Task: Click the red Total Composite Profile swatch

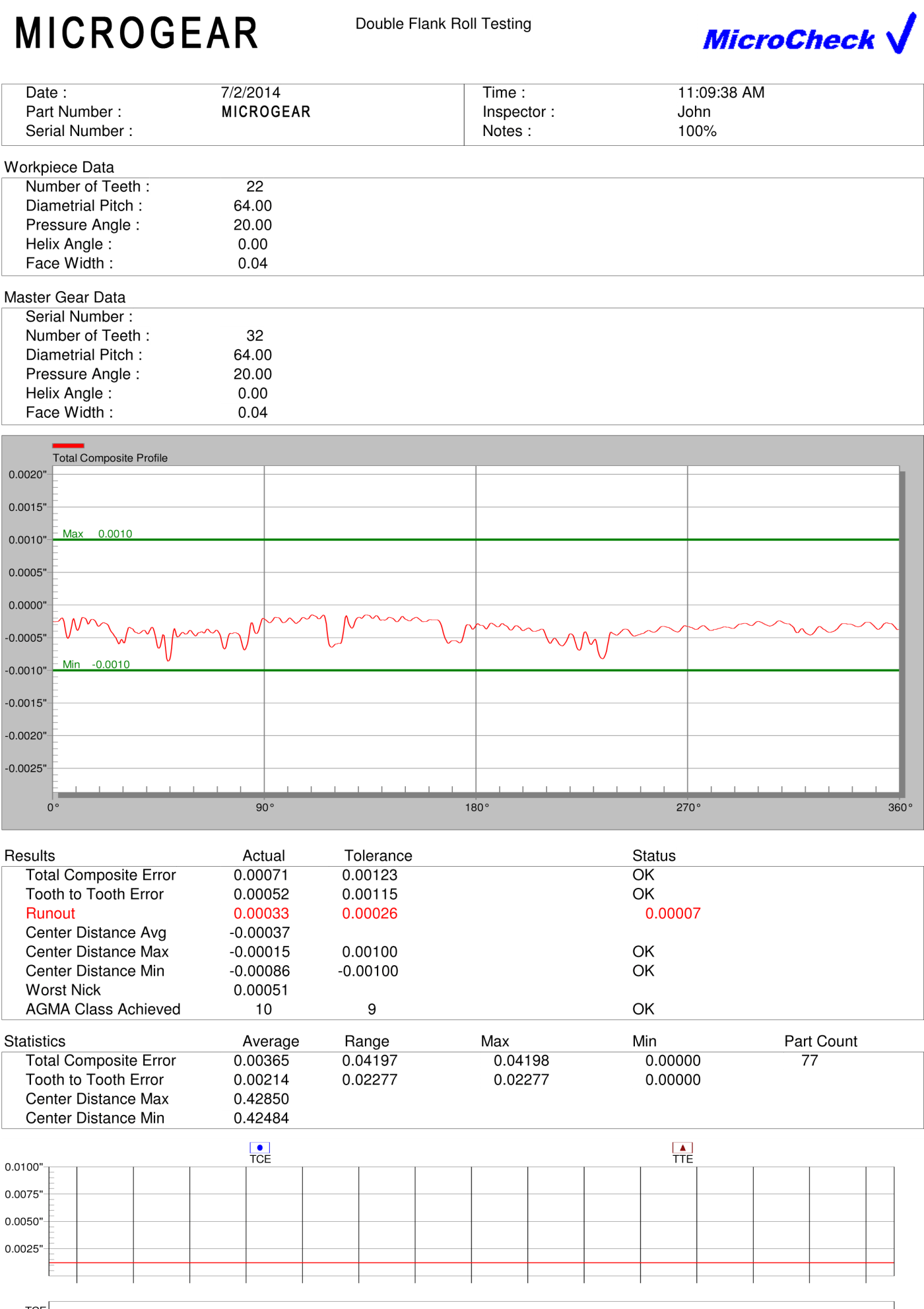Action: [68, 446]
